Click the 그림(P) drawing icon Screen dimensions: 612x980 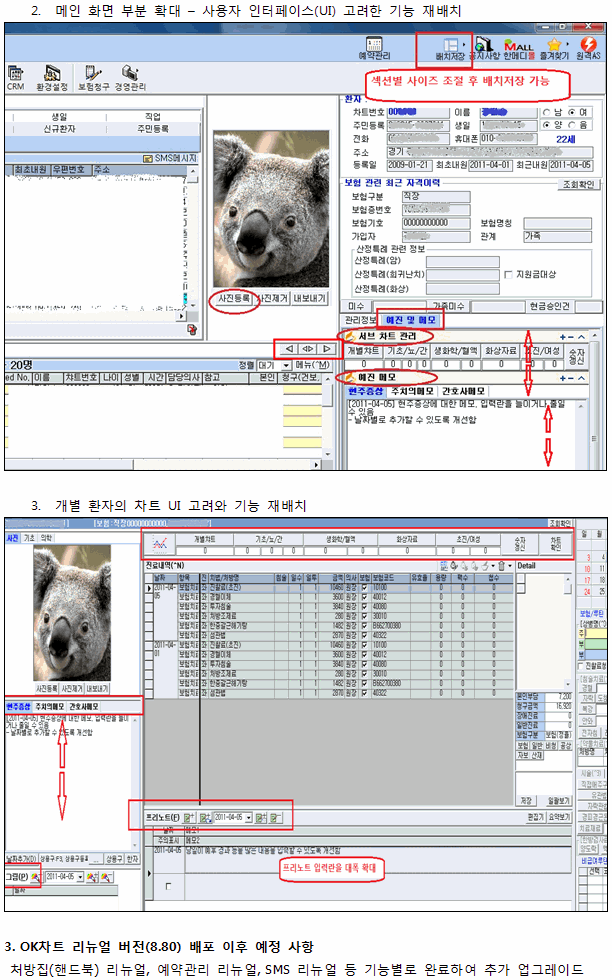pyautogui.click(x=35, y=878)
